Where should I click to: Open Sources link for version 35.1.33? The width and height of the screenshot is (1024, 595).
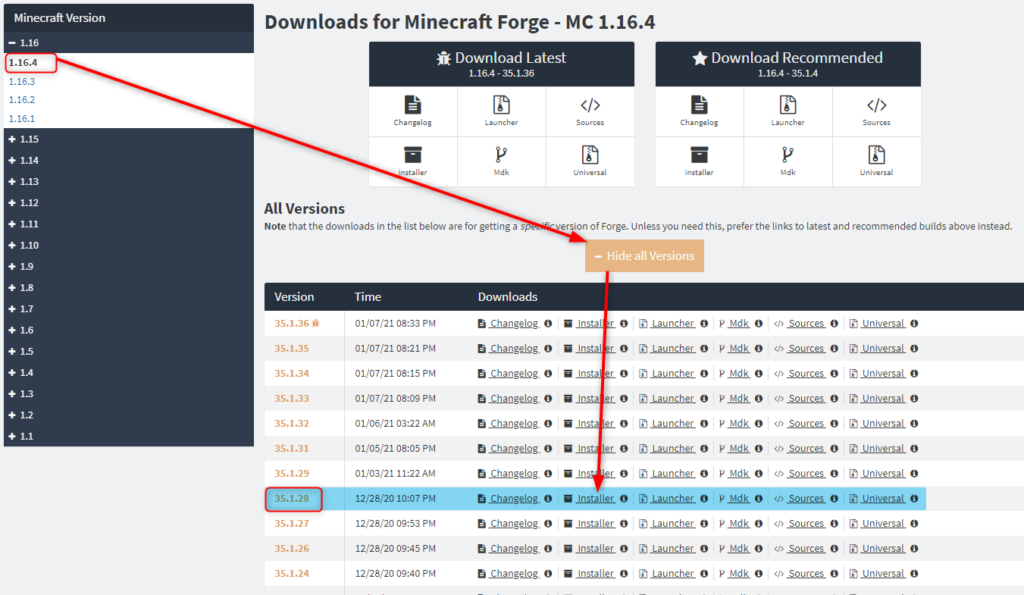(x=807, y=398)
